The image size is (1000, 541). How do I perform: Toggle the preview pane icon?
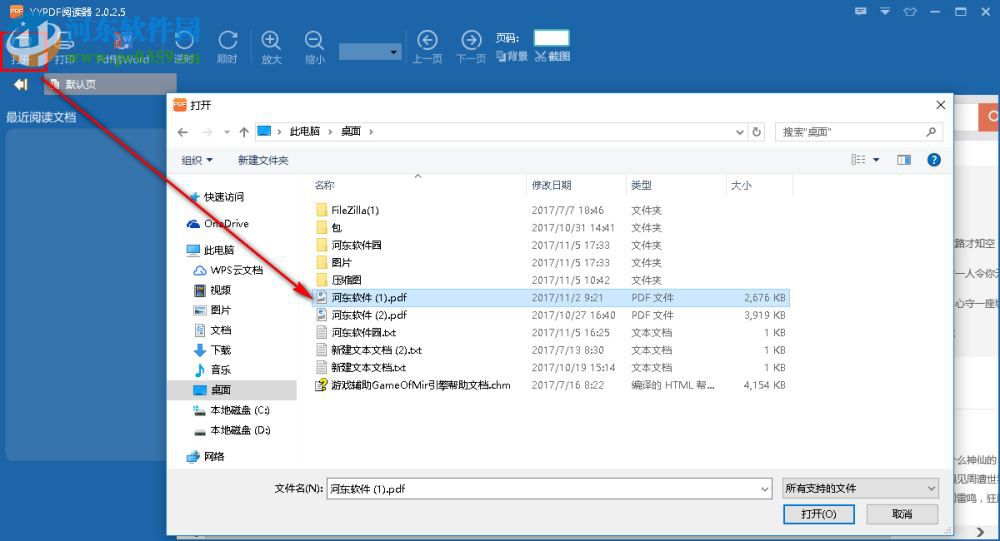pyautogui.click(x=904, y=159)
